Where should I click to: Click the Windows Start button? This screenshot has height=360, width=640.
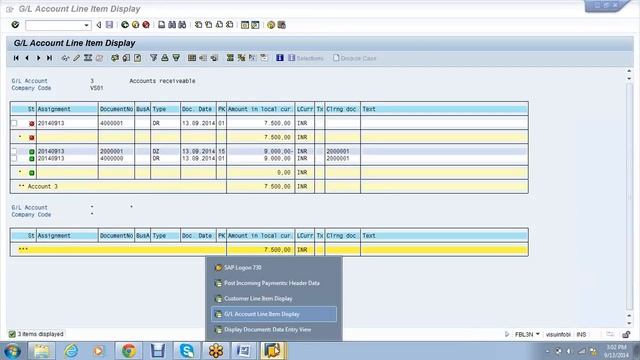[x=12, y=351]
